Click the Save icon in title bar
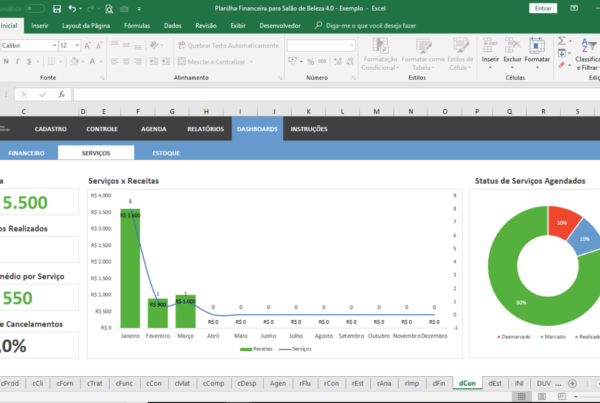Image resolution: width=600 pixels, height=403 pixels. pos(57,8)
